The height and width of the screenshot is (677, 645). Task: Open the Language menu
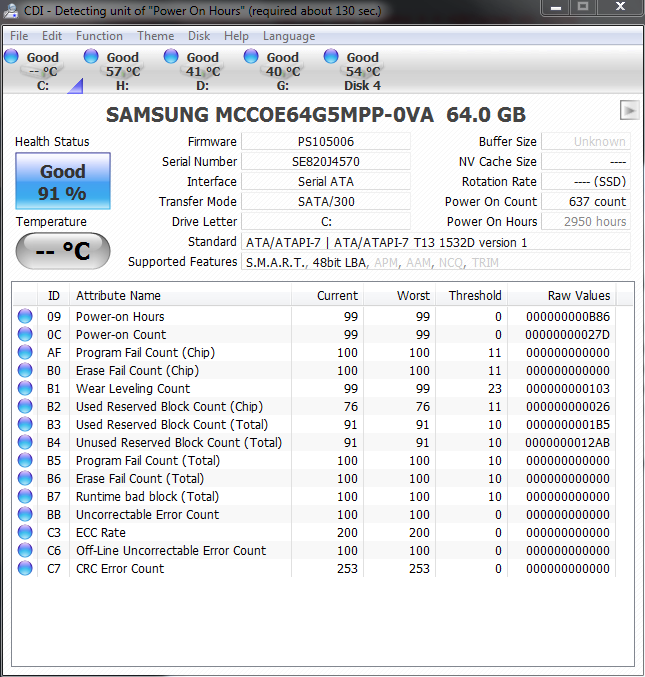pyautogui.click(x=289, y=36)
